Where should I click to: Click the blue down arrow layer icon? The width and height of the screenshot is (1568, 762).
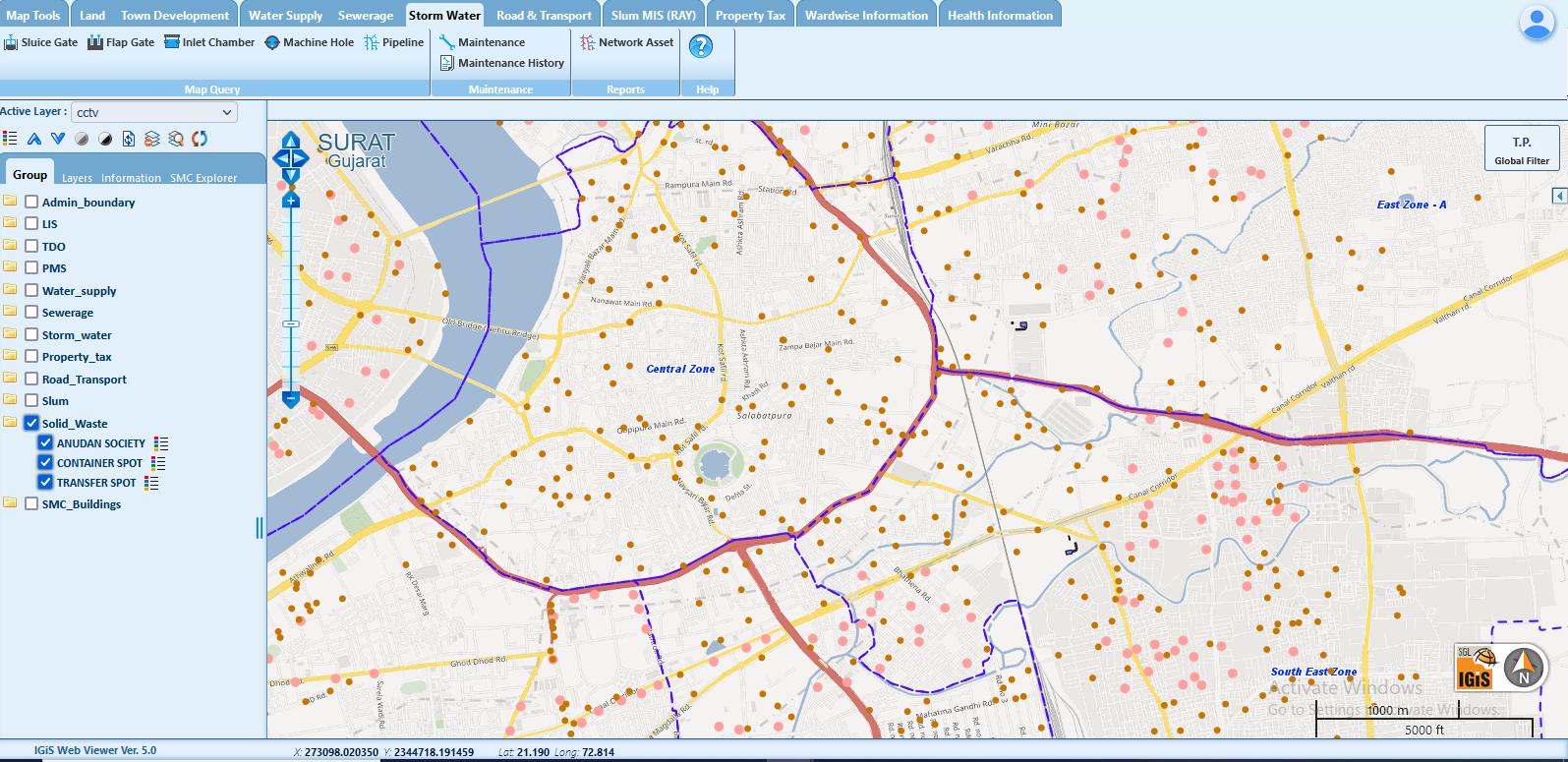[x=58, y=139]
